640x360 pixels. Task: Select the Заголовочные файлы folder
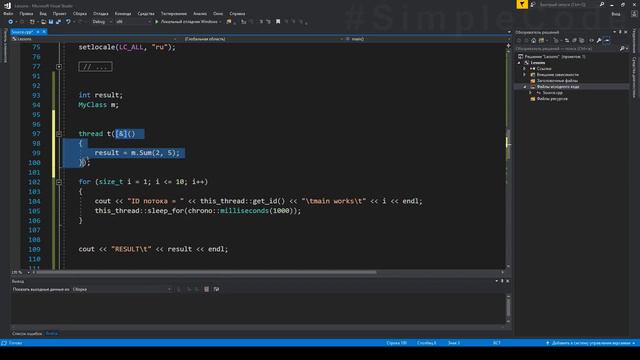click(557, 81)
